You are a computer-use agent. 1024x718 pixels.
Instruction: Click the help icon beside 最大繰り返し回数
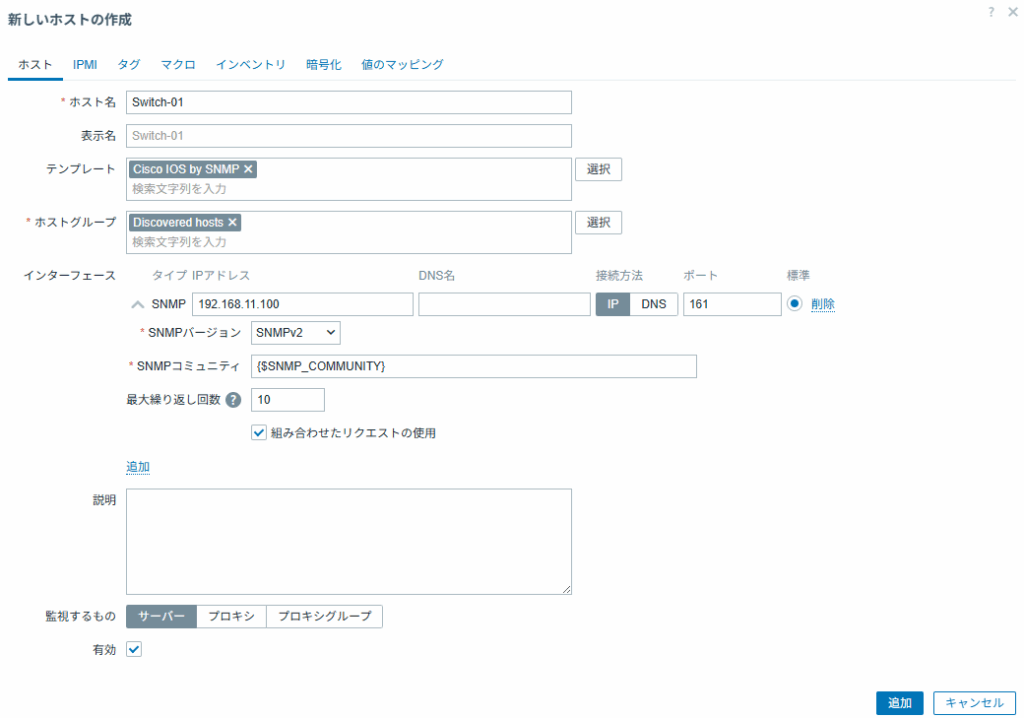pyautogui.click(x=233, y=400)
